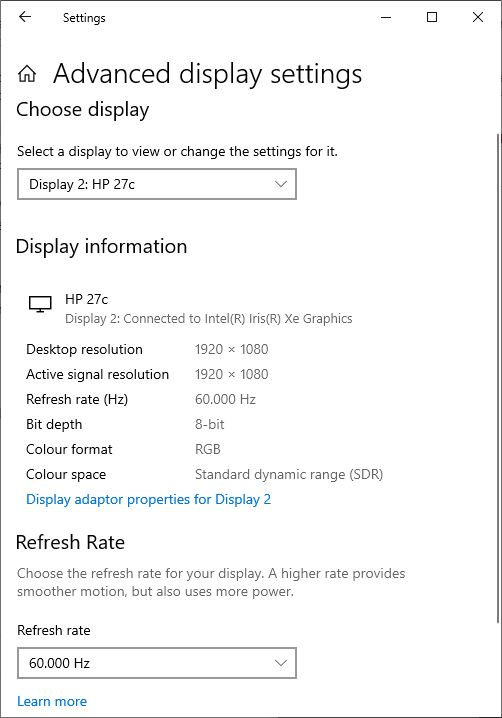Click the Standard dynamic range (SDR) value
The height and width of the screenshot is (718, 502).
[289, 474]
